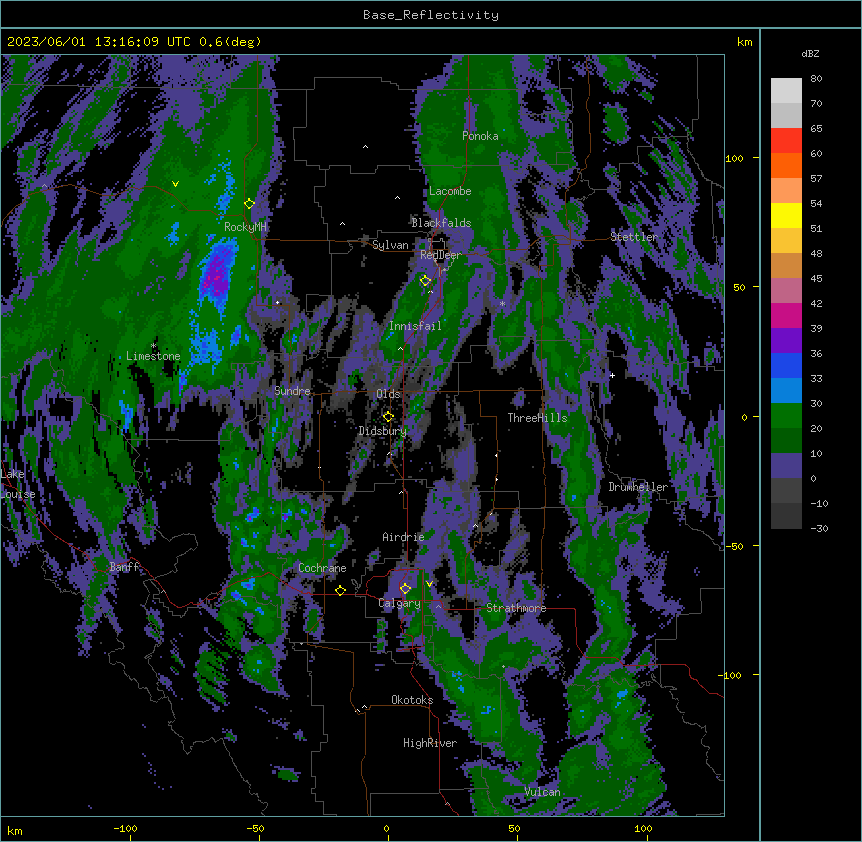
Task: Click the yellow diamond marker below Olds
Action: click(x=388, y=416)
